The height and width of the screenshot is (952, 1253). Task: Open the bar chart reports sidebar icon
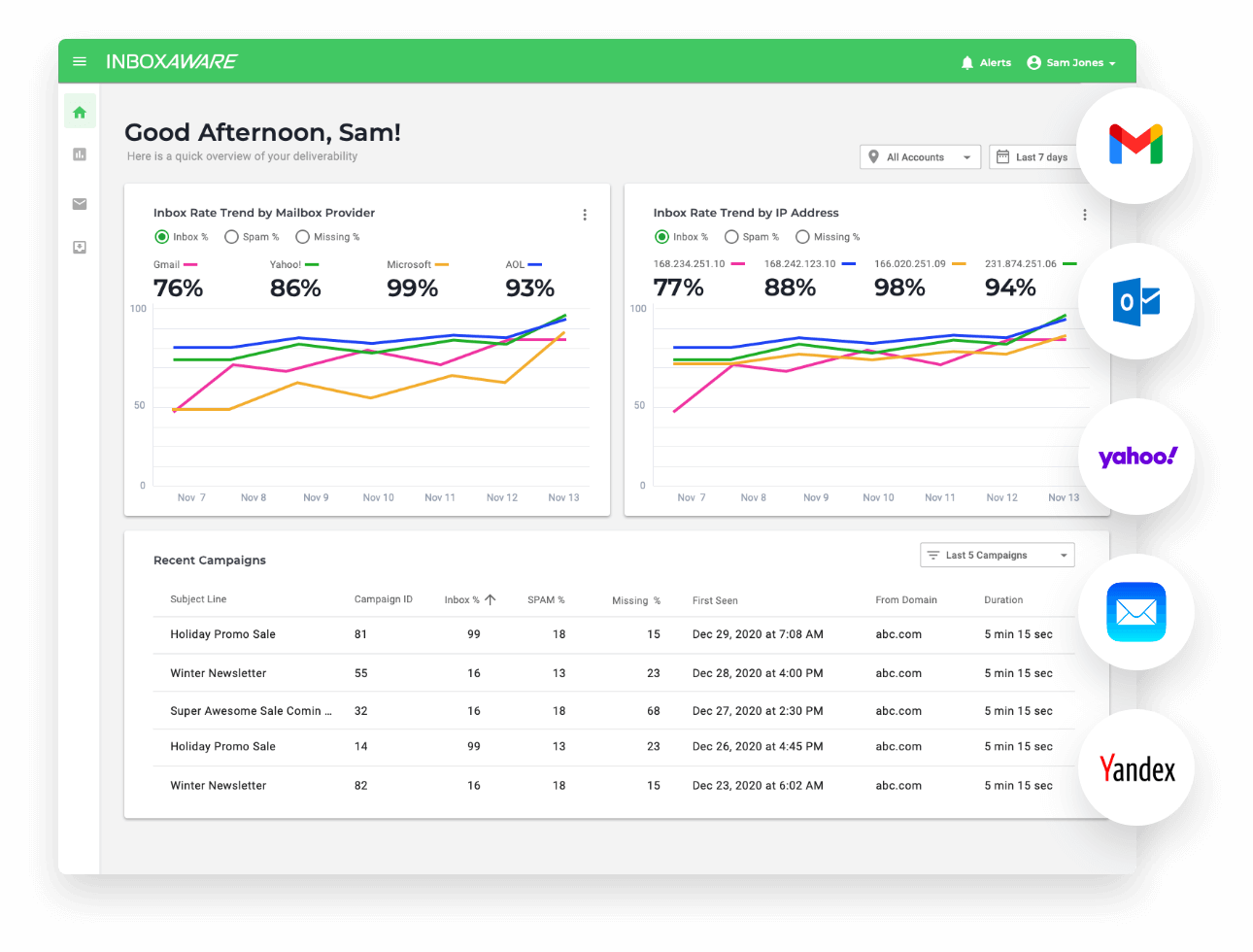[80, 154]
